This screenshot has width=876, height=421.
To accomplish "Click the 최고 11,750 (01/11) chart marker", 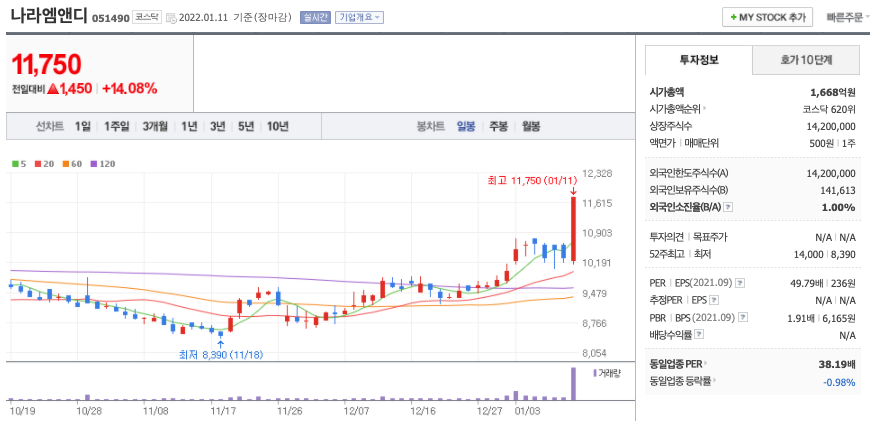I will click(531, 180).
